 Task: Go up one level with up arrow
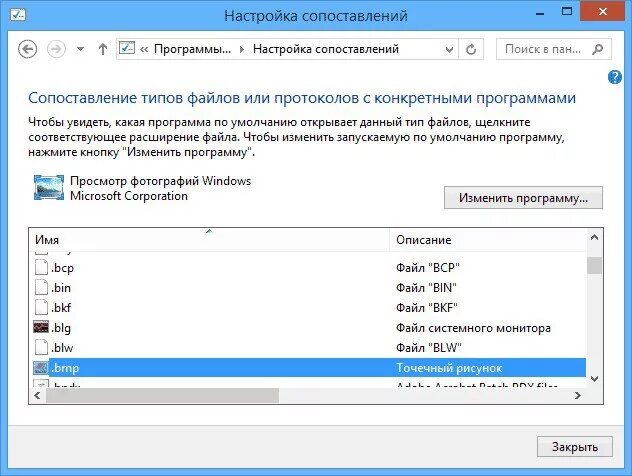click(103, 49)
